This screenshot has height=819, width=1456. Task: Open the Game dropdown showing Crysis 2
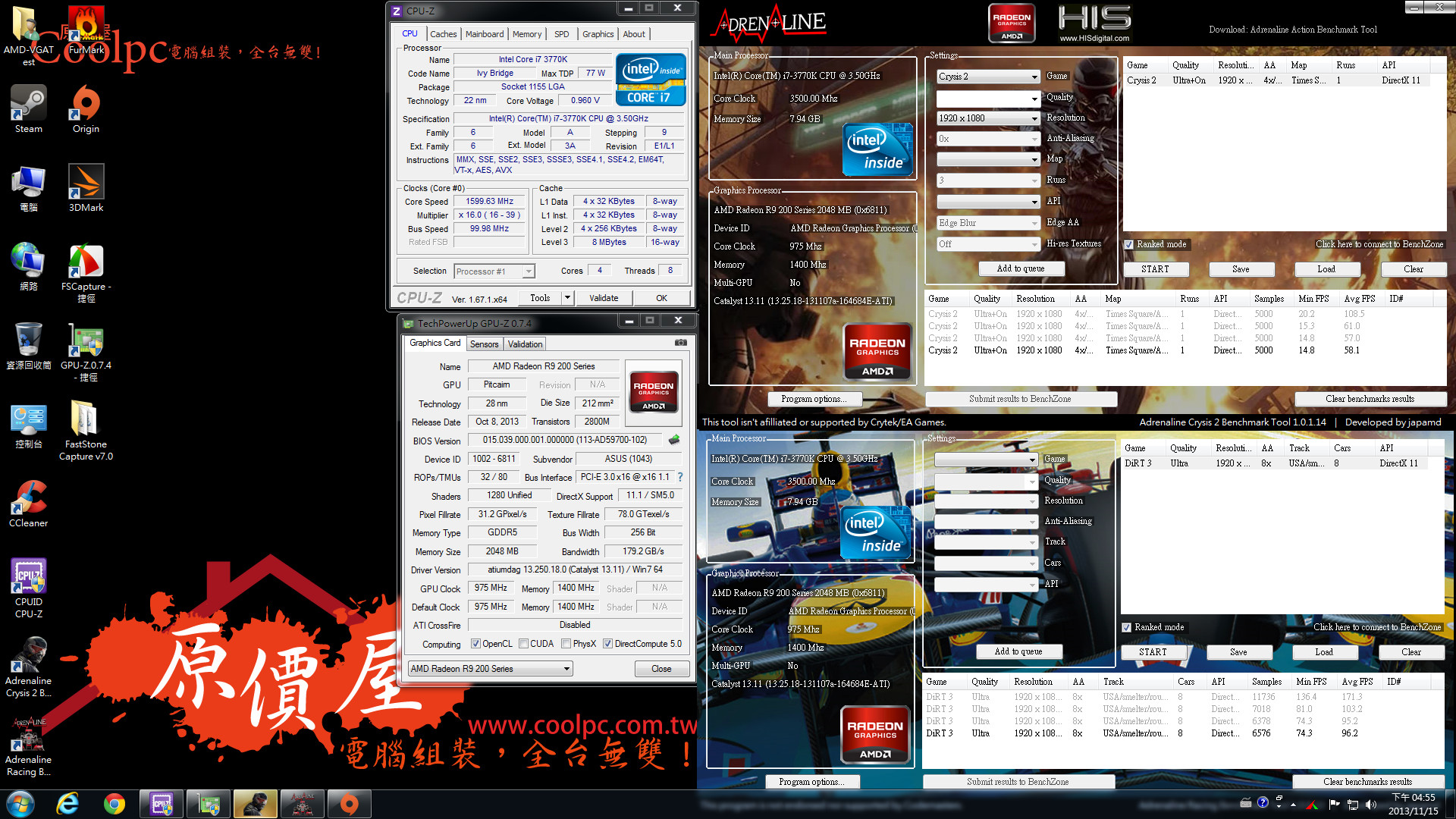tap(988, 77)
